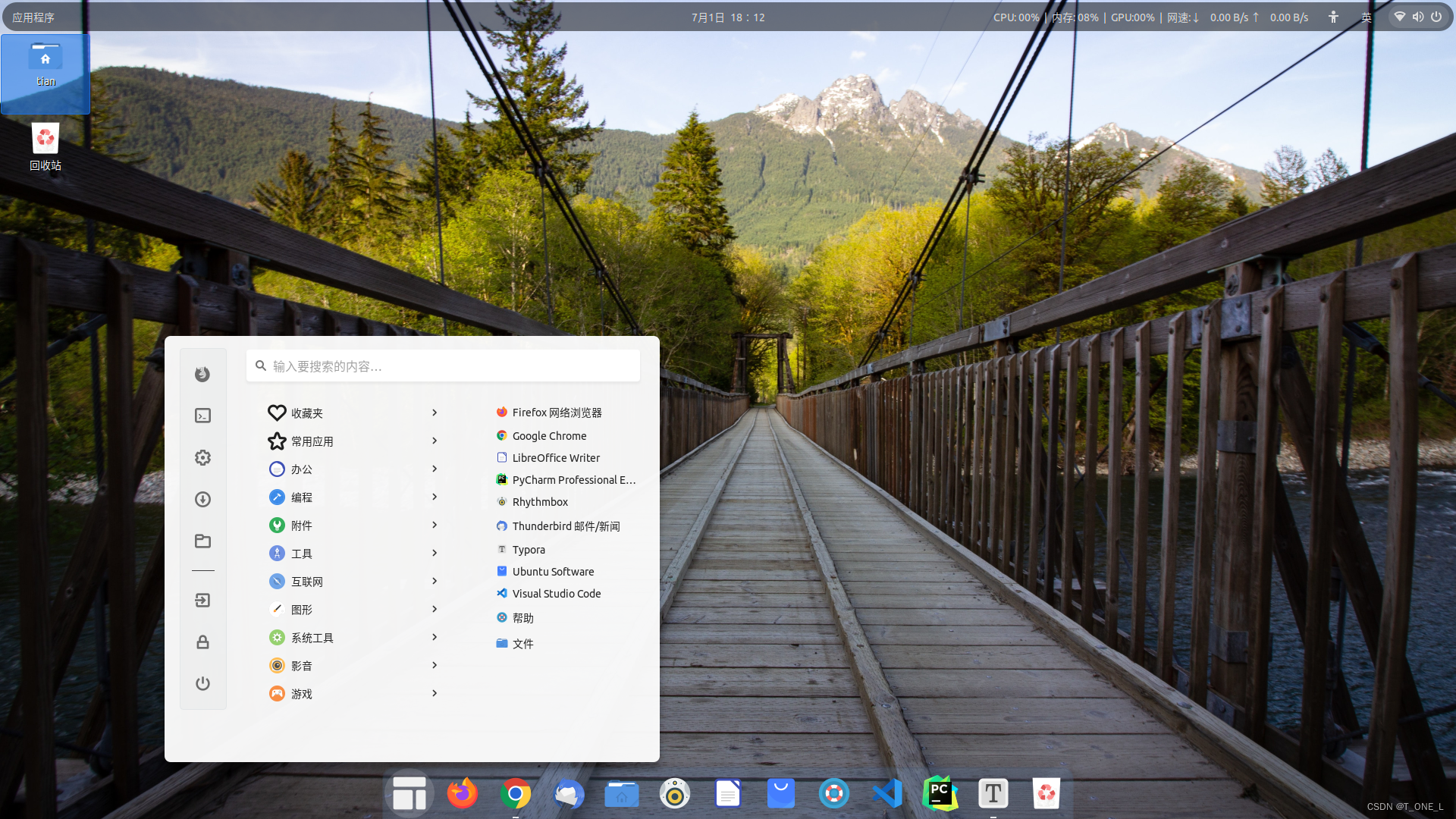
Task: Expand the 工具 category arrow
Action: 435,553
